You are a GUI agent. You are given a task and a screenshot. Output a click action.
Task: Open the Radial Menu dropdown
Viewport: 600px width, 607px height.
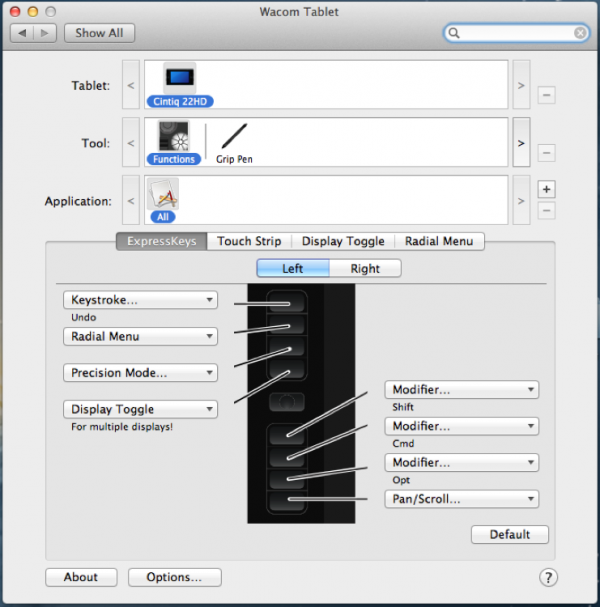140,336
